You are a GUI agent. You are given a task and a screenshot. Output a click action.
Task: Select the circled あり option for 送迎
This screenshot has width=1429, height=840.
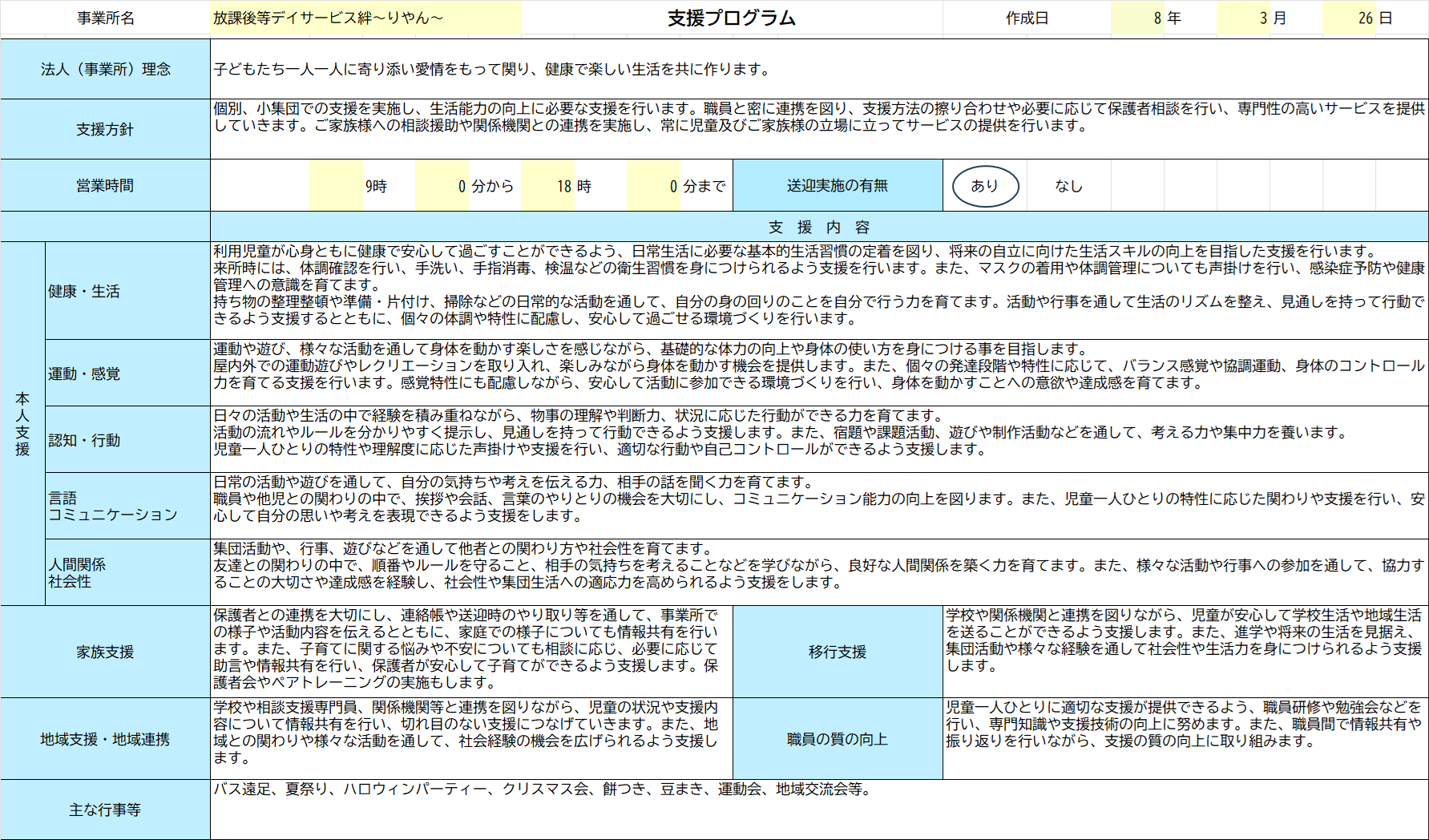[985, 186]
